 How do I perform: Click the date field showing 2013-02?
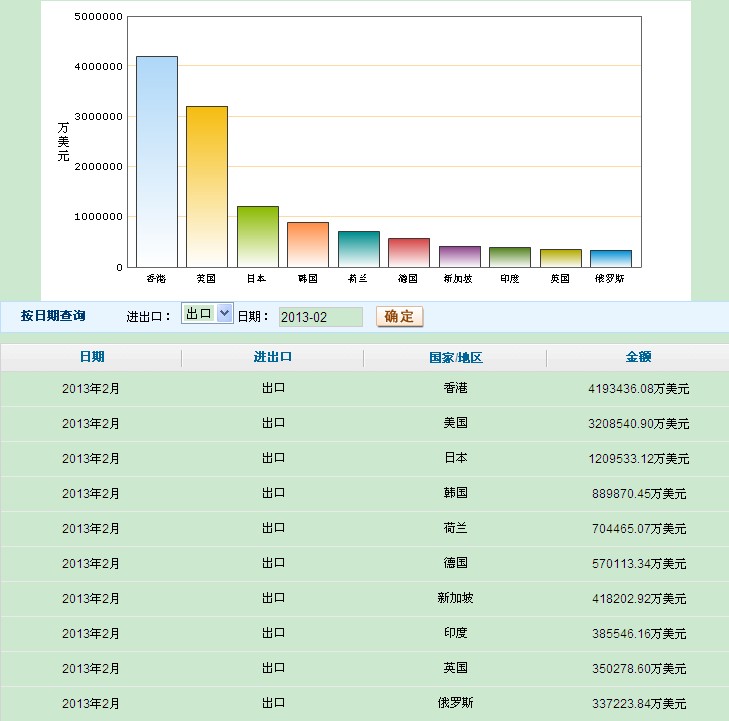pos(320,317)
